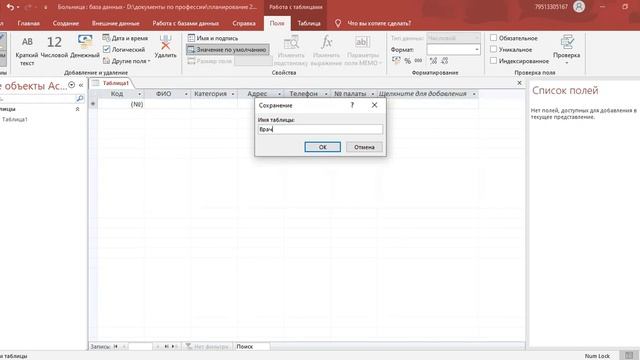Open the Категория column dropdown arrow

click(233, 94)
